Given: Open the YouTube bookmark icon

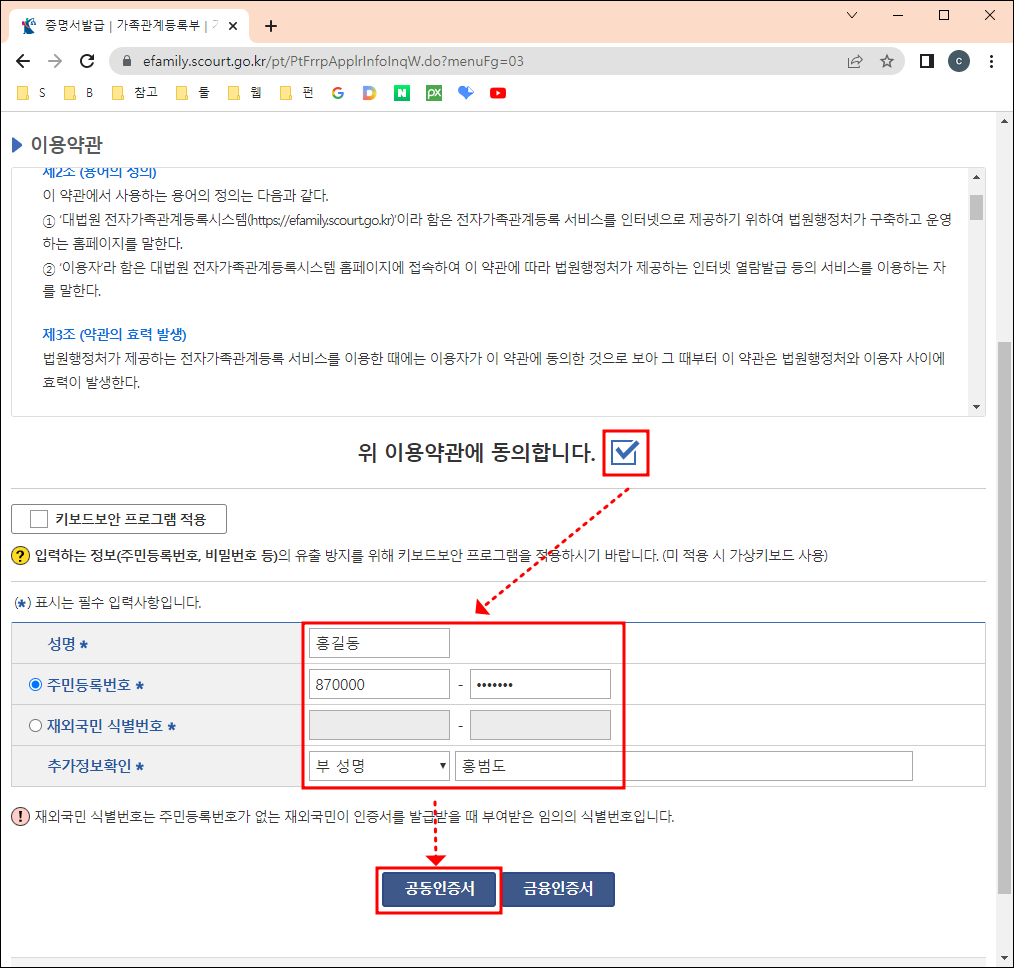Looking at the screenshot, I should click(498, 92).
